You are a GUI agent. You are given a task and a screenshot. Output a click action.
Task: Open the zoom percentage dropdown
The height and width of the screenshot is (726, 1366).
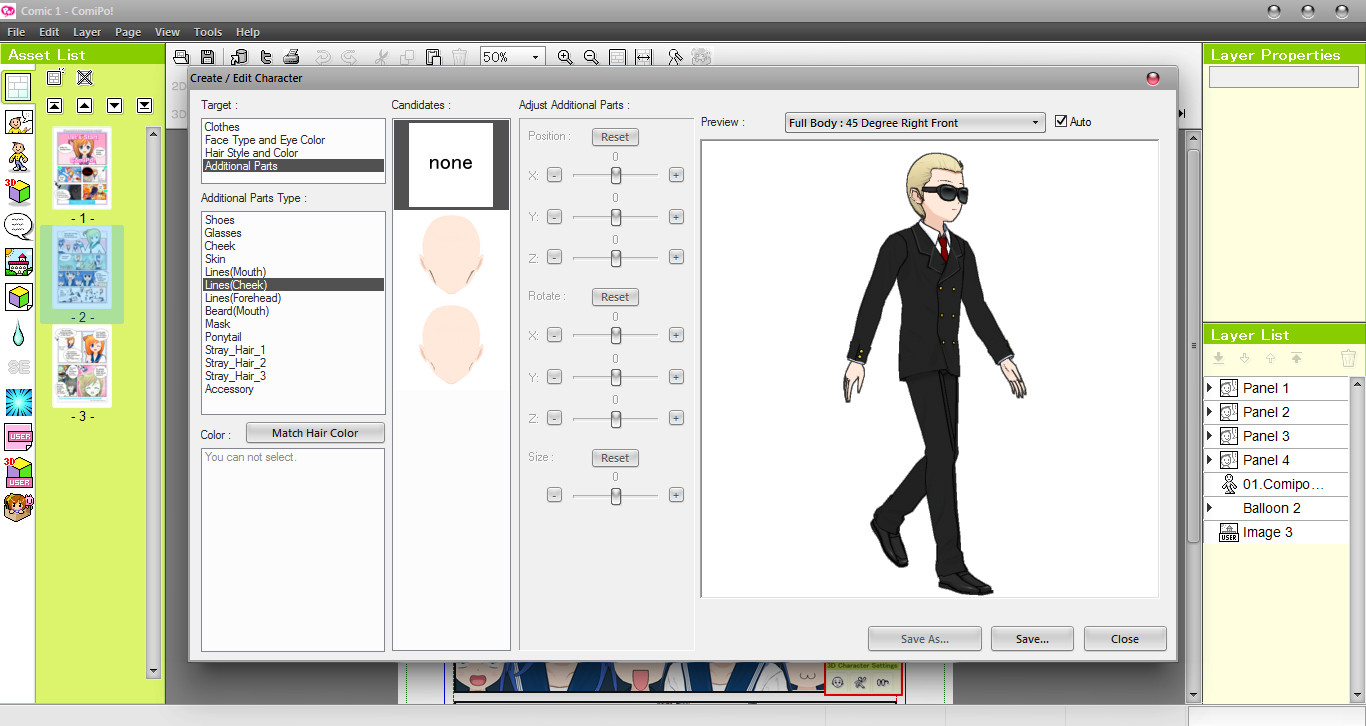[534, 57]
